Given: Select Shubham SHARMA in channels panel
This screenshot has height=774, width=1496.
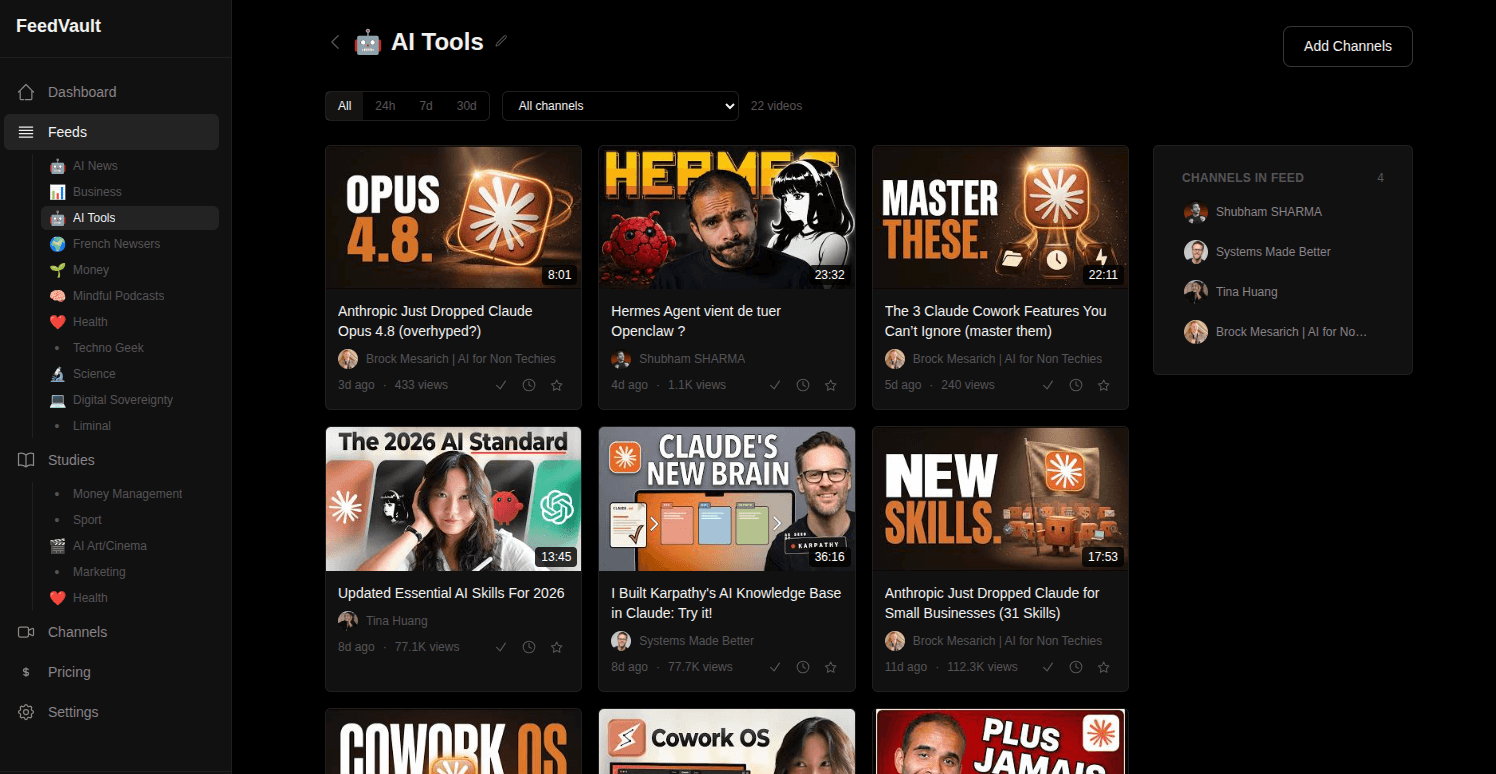Looking at the screenshot, I should tap(1283, 212).
